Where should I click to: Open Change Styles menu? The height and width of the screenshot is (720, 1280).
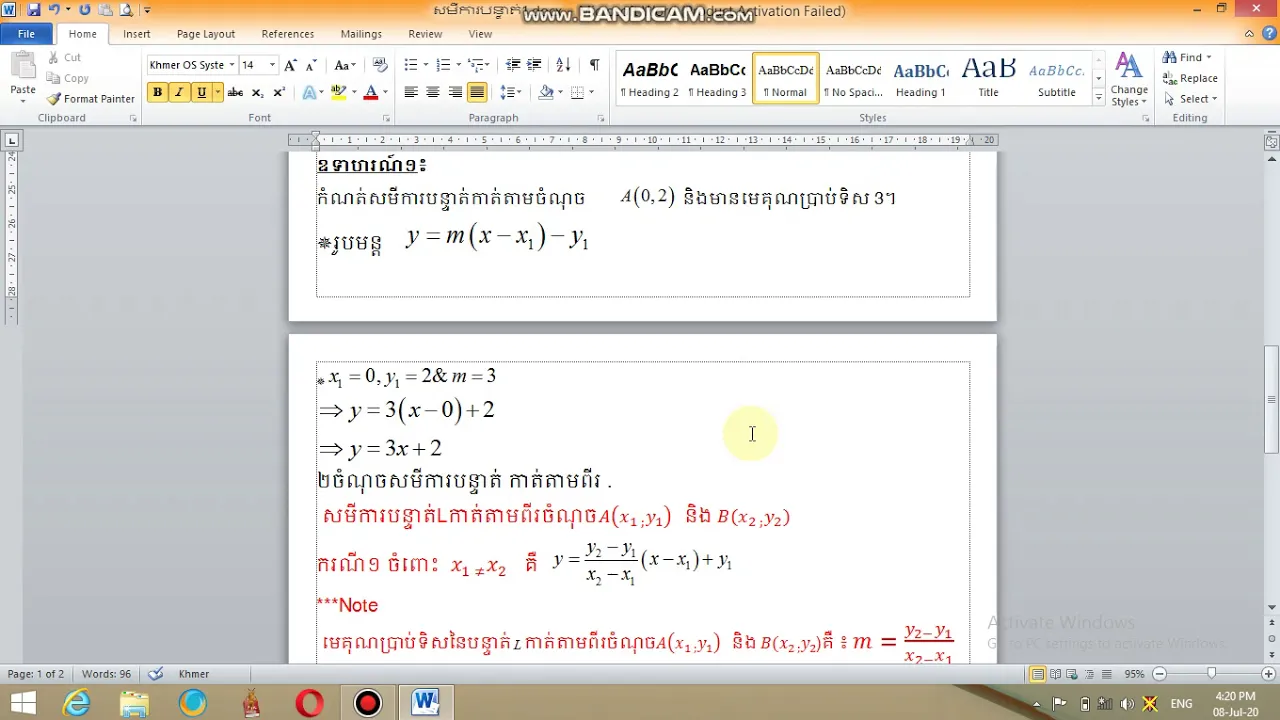click(x=1129, y=80)
